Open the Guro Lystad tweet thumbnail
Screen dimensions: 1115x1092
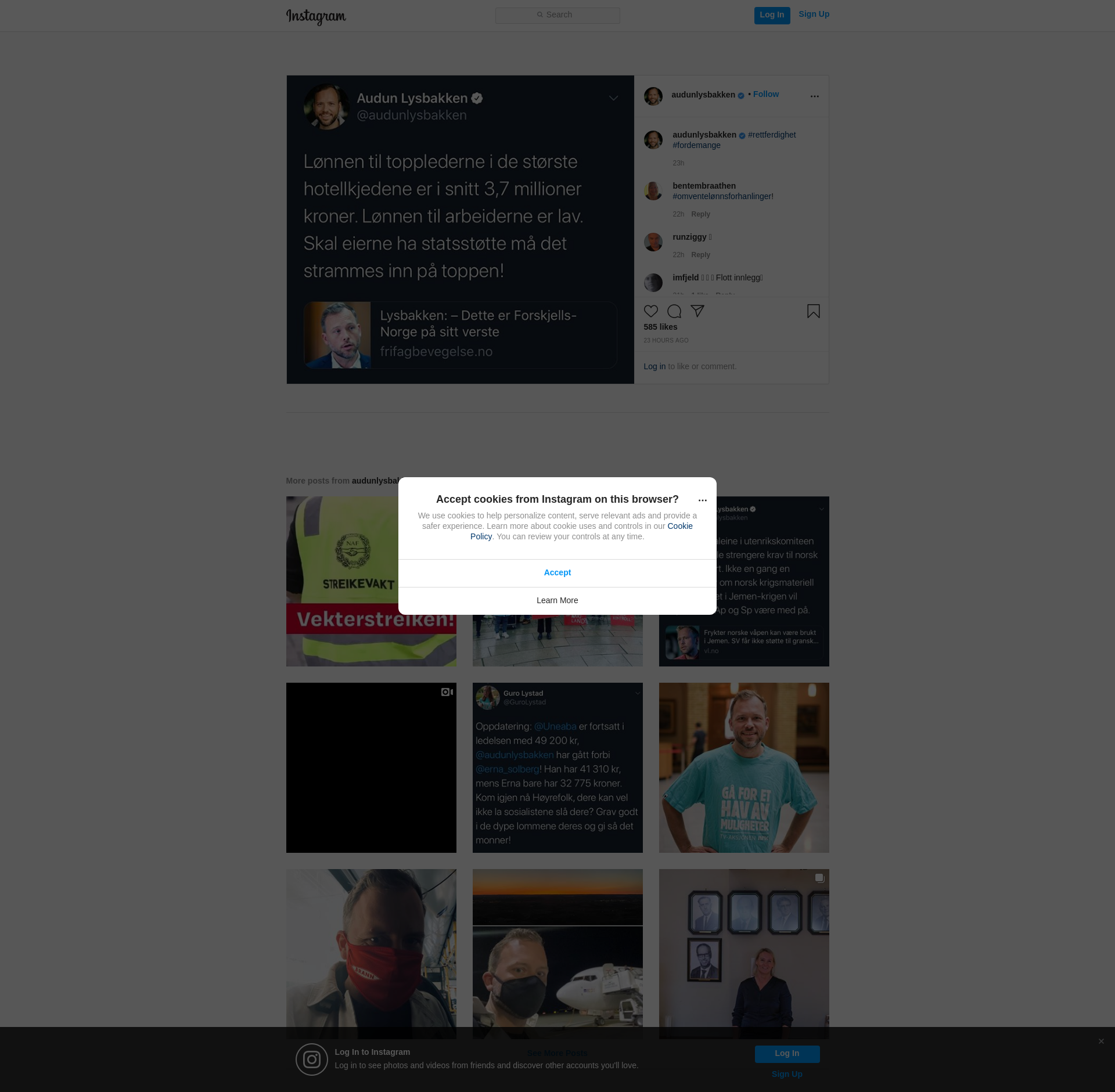[557, 767]
